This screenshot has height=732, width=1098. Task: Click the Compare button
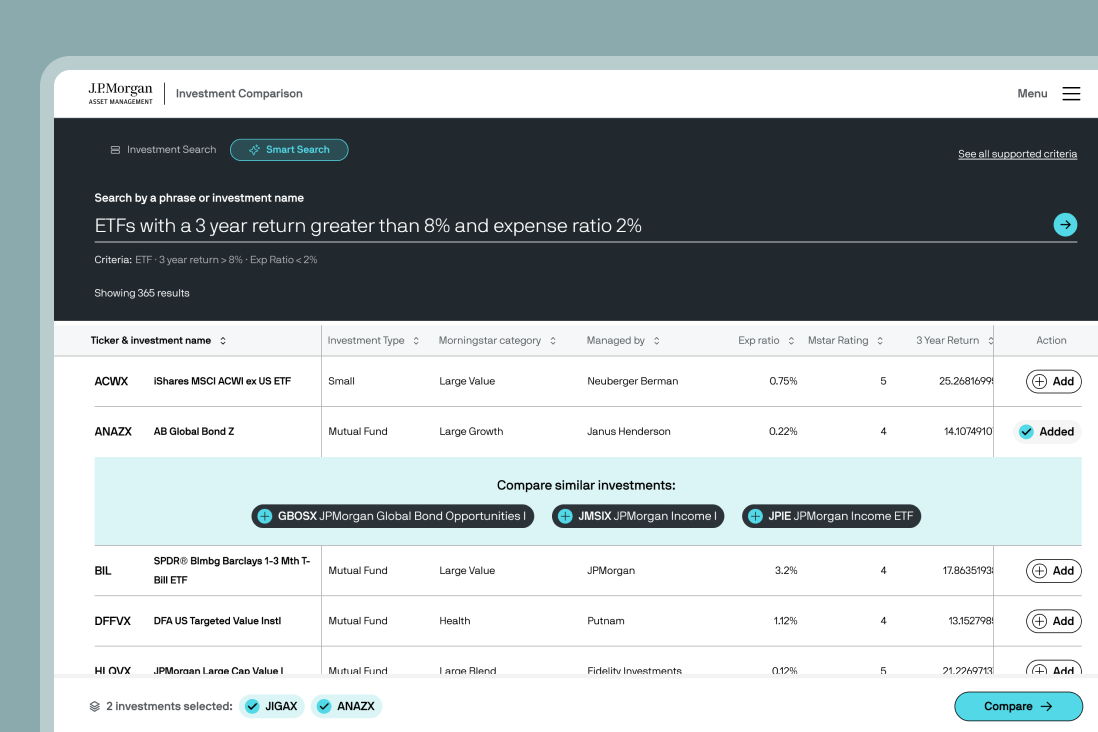coord(1018,706)
